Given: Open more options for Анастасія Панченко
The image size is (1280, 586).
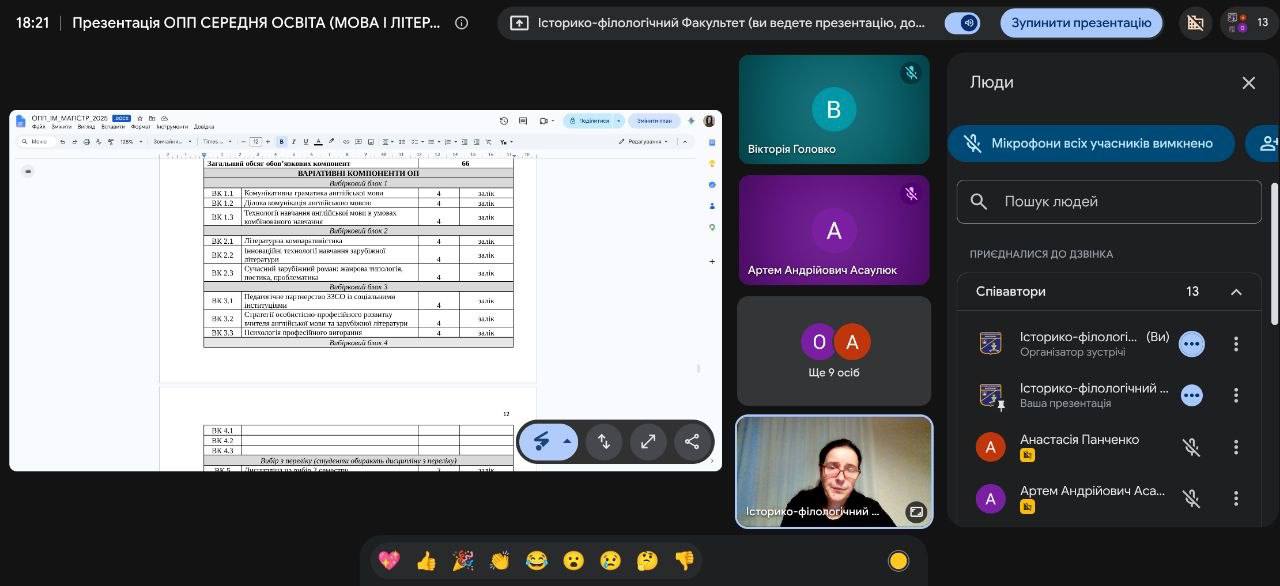Looking at the screenshot, I should 1236,447.
